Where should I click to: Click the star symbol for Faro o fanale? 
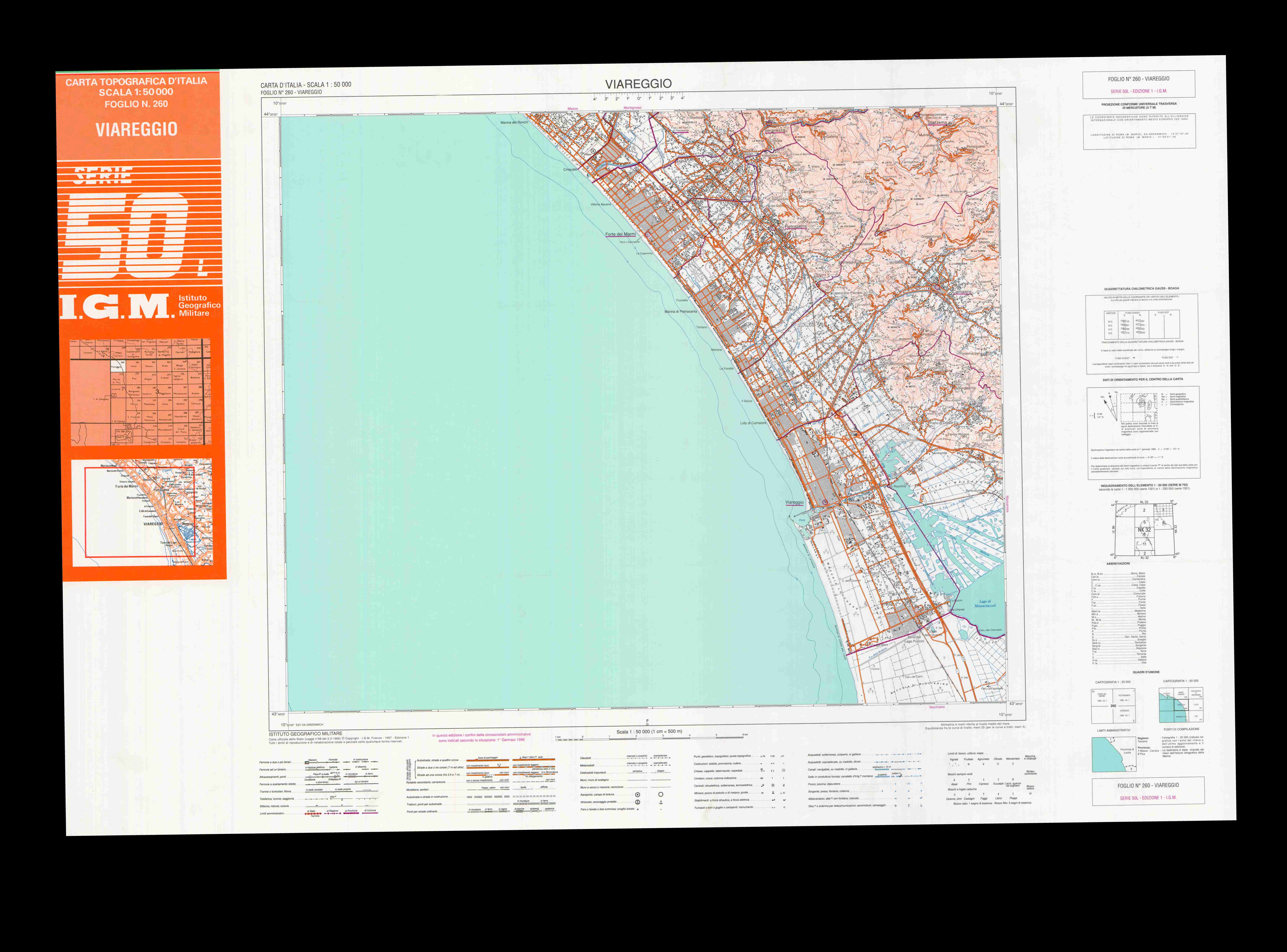[x=638, y=809]
